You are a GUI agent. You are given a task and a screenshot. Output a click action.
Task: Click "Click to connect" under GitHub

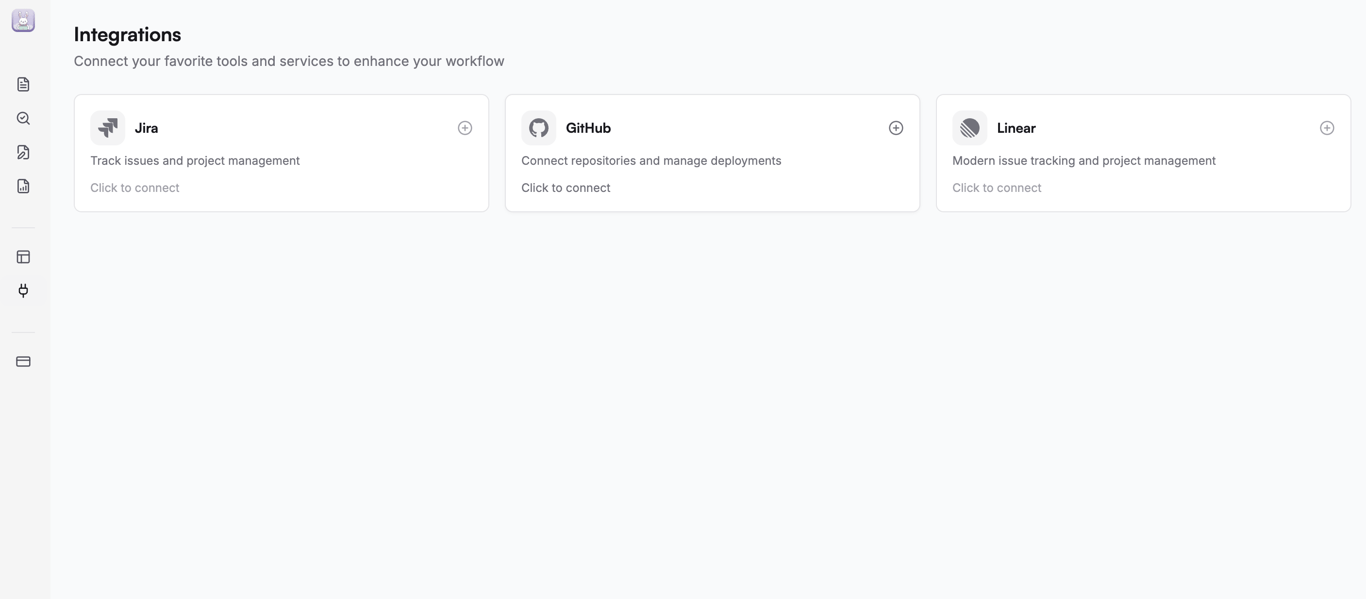click(566, 188)
